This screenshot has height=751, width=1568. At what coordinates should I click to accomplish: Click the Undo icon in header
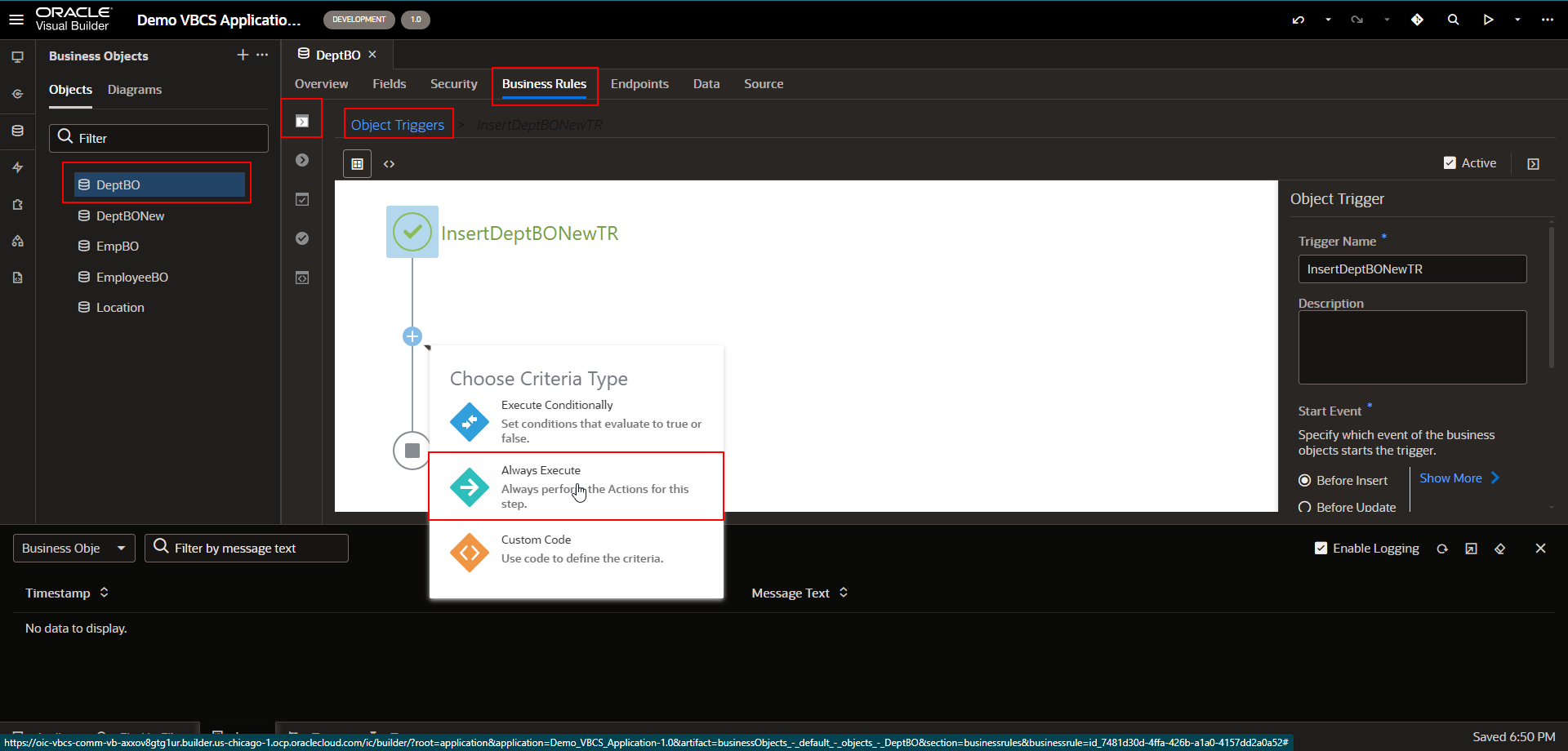[x=1298, y=20]
